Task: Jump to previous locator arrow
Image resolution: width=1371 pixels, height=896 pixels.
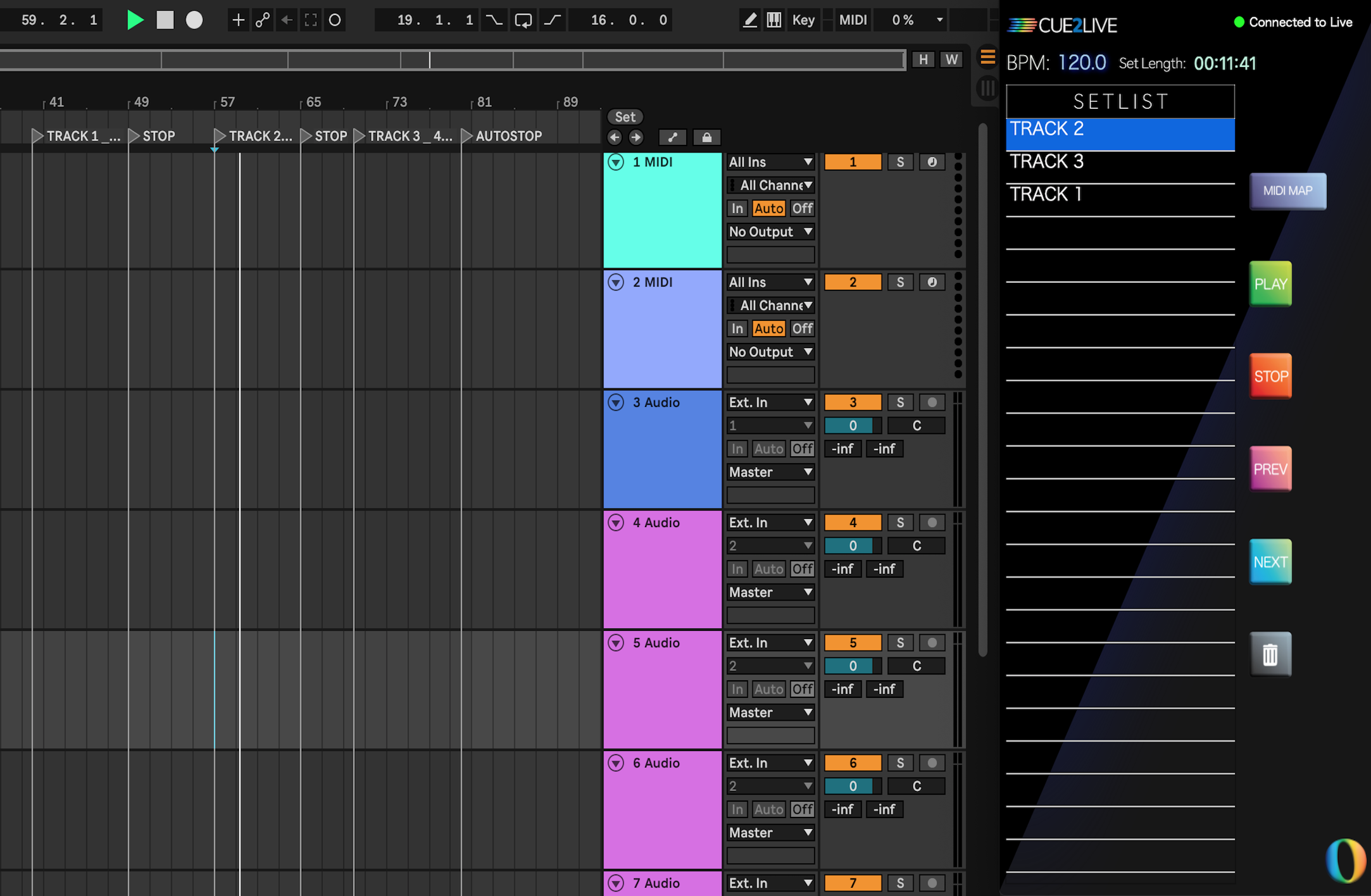Action: (614, 137)
